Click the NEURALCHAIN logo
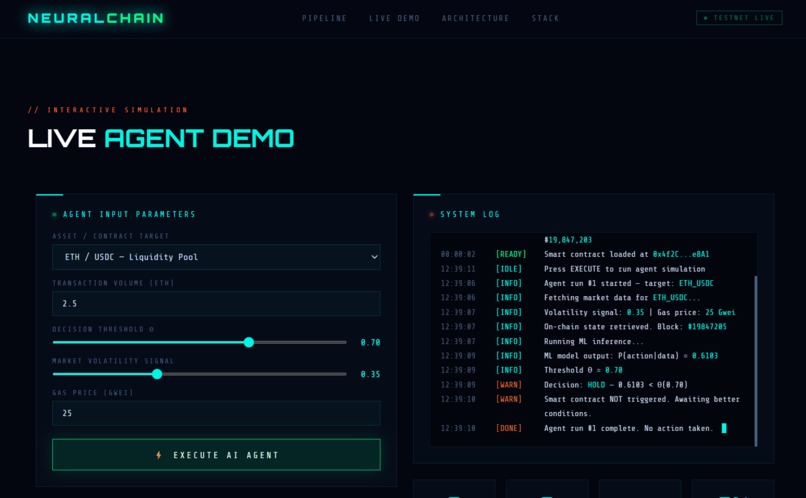 96,18
